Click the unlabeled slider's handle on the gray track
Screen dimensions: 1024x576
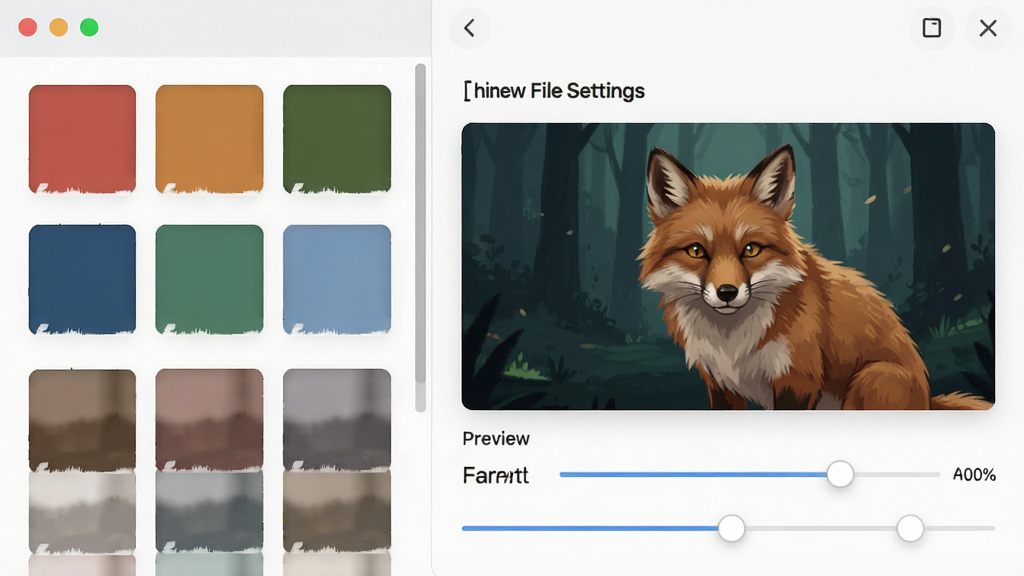[910, 528]
